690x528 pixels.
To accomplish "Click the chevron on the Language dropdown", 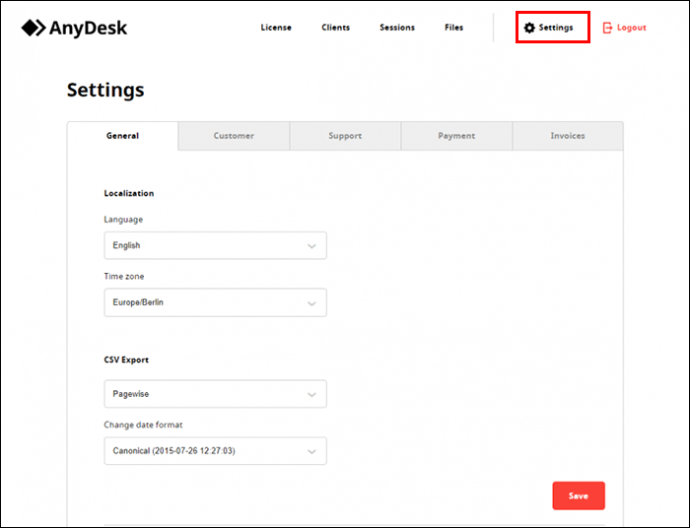I will (312, 246).
